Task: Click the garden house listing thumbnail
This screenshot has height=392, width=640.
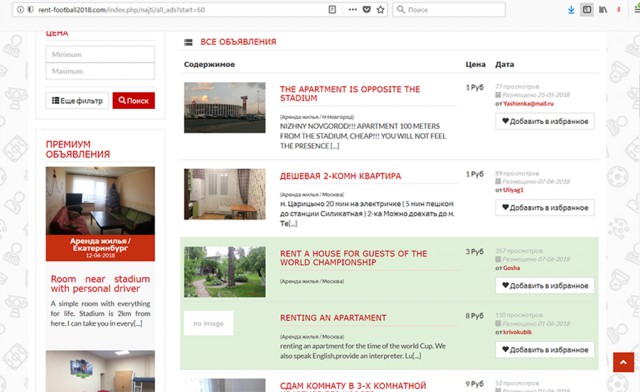Action: coord(224,272)
